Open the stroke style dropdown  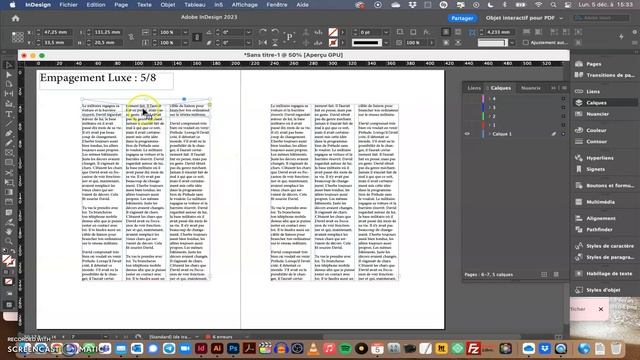click(x=386, y=42)
